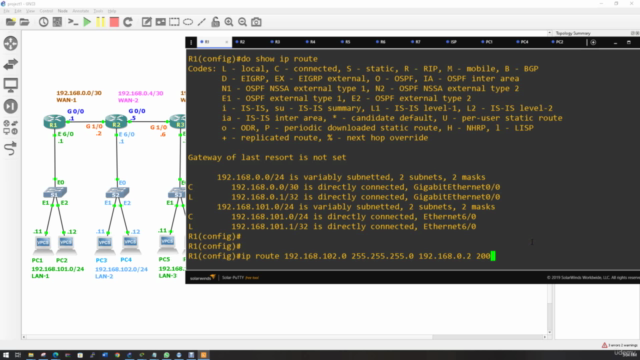This screenshot has height=360, width=640.
Task: Select router R2 in the topology
Action: point(116,122)
